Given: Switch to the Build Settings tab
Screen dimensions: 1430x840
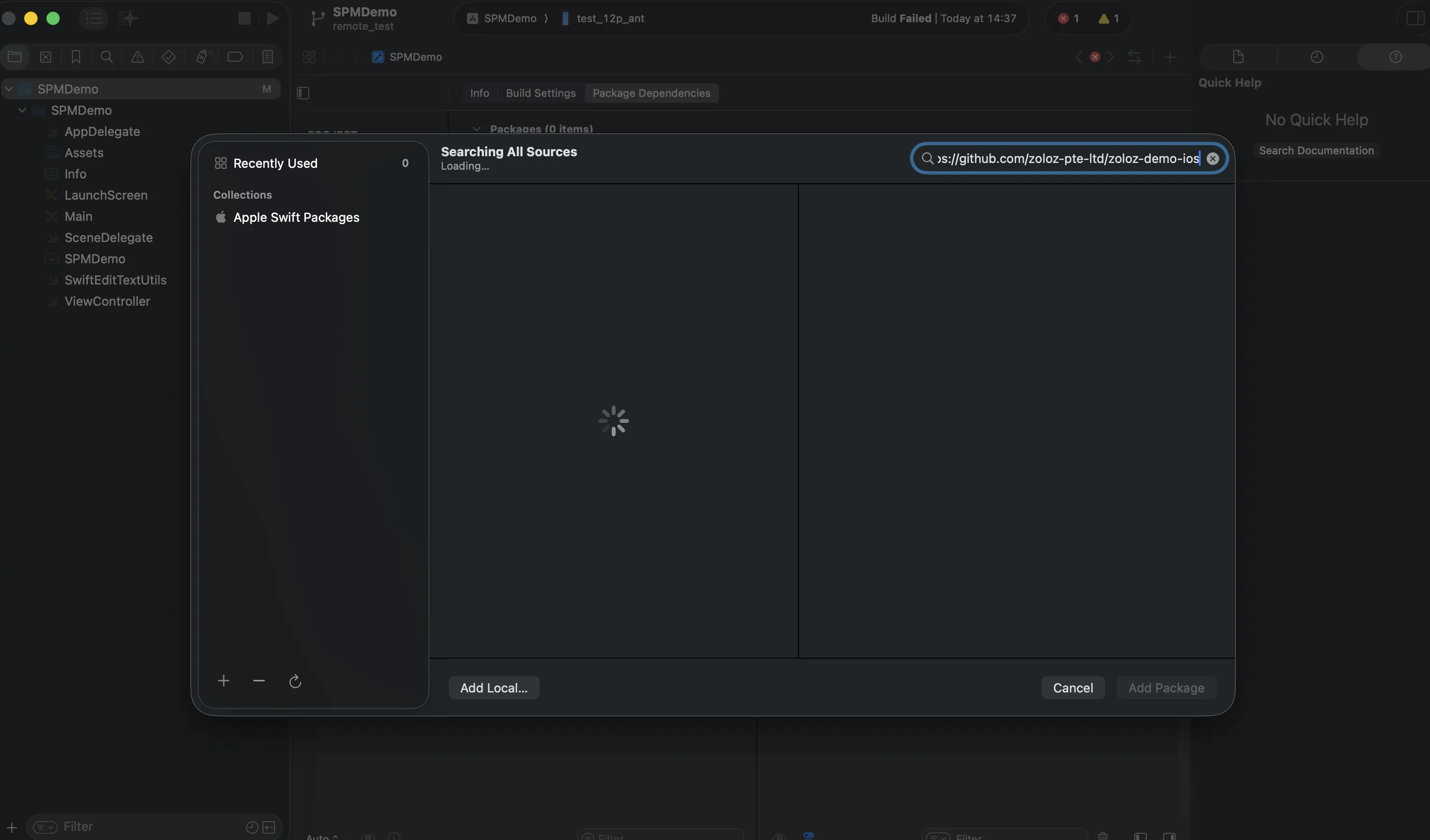Looking at the screenshot, I should [x=541, y=93].
